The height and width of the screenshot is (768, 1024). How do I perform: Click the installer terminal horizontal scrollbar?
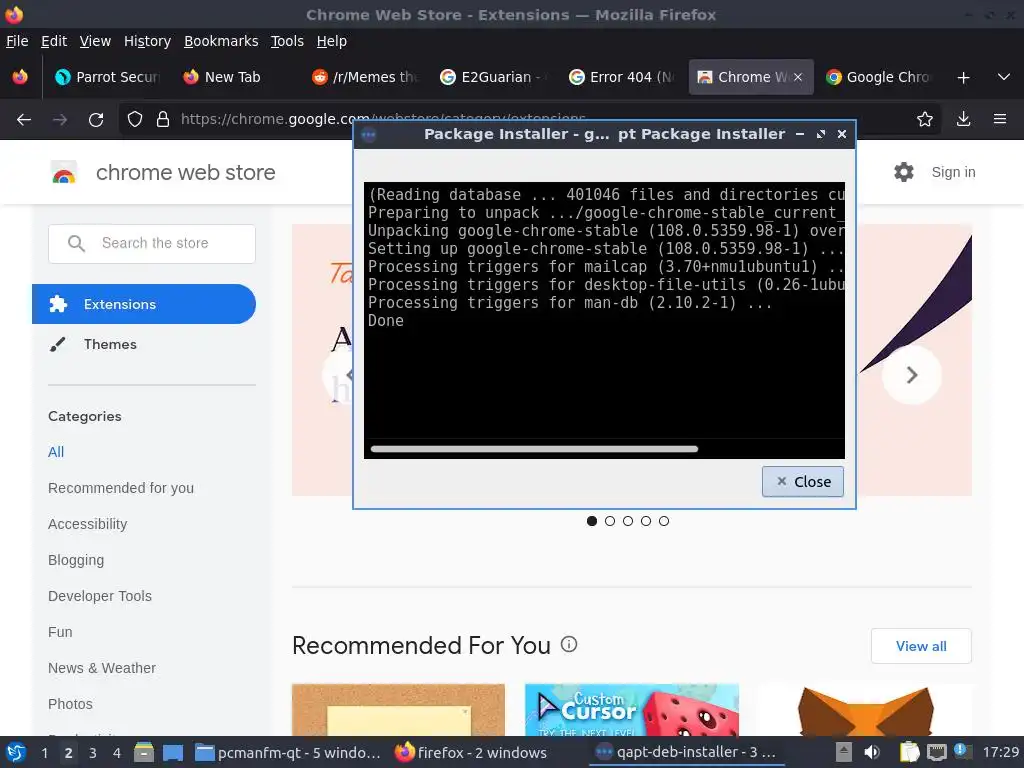click(534, 449)
